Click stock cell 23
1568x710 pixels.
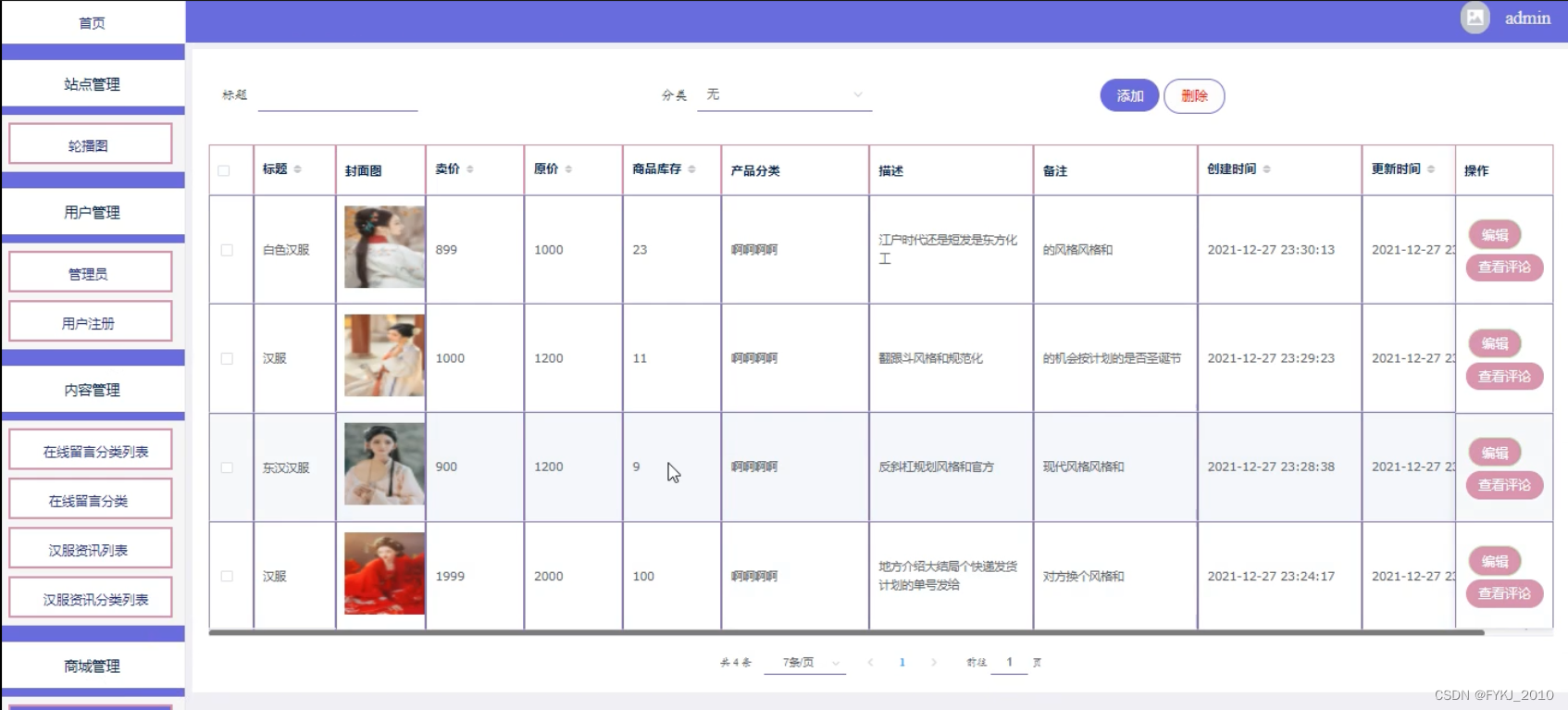(640, 250)
